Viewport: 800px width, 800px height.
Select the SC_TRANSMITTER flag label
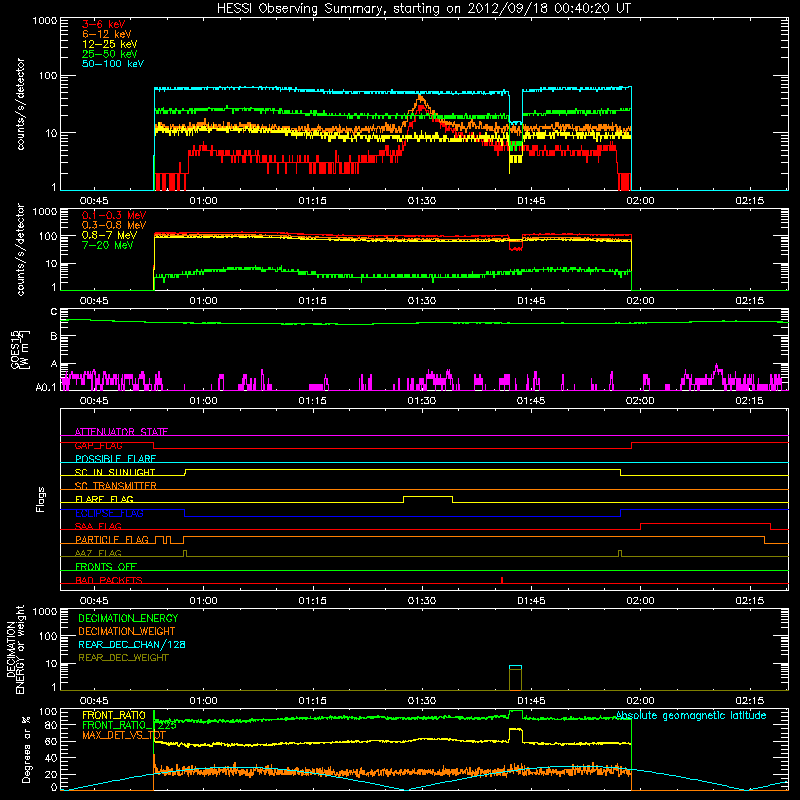[116, 486]
